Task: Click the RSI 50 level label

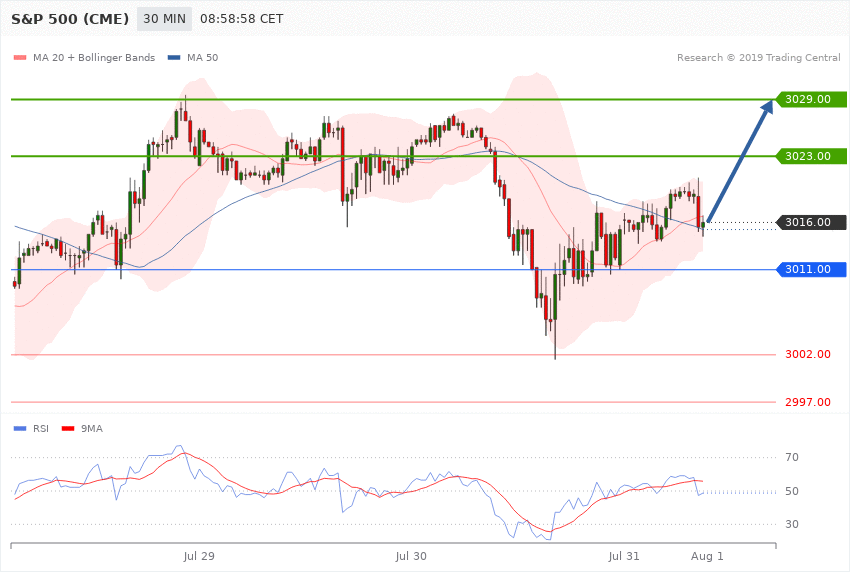Action: tap(791, 491)
